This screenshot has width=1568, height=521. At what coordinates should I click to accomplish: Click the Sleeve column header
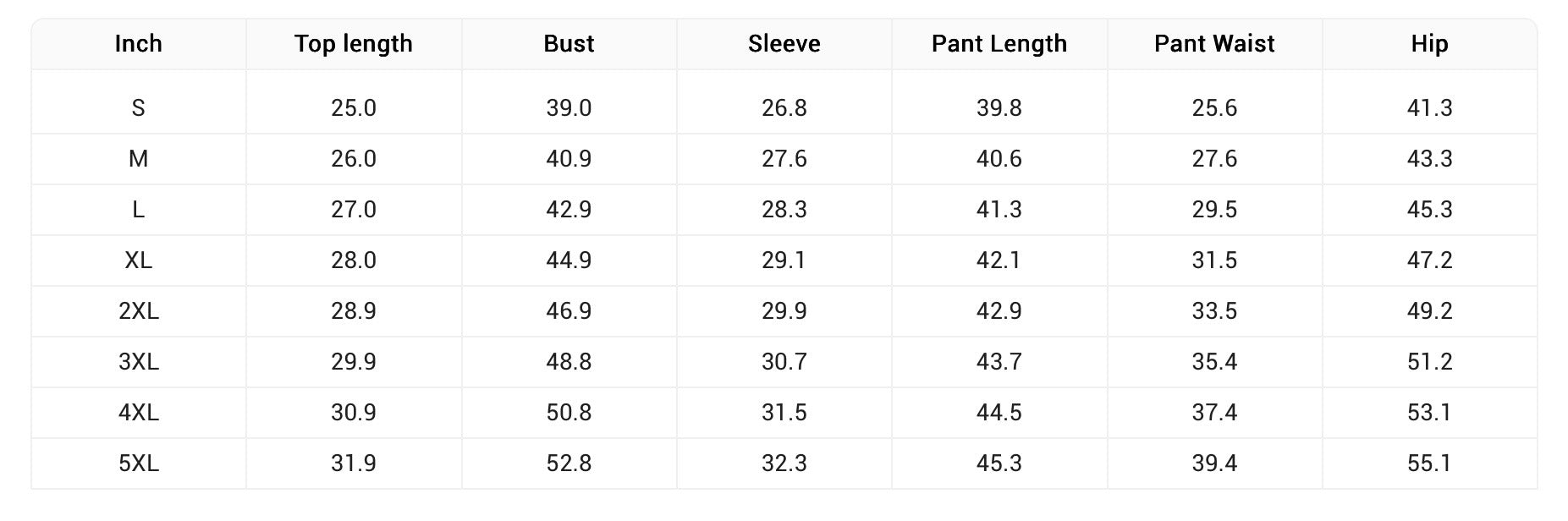pos(784,44)
